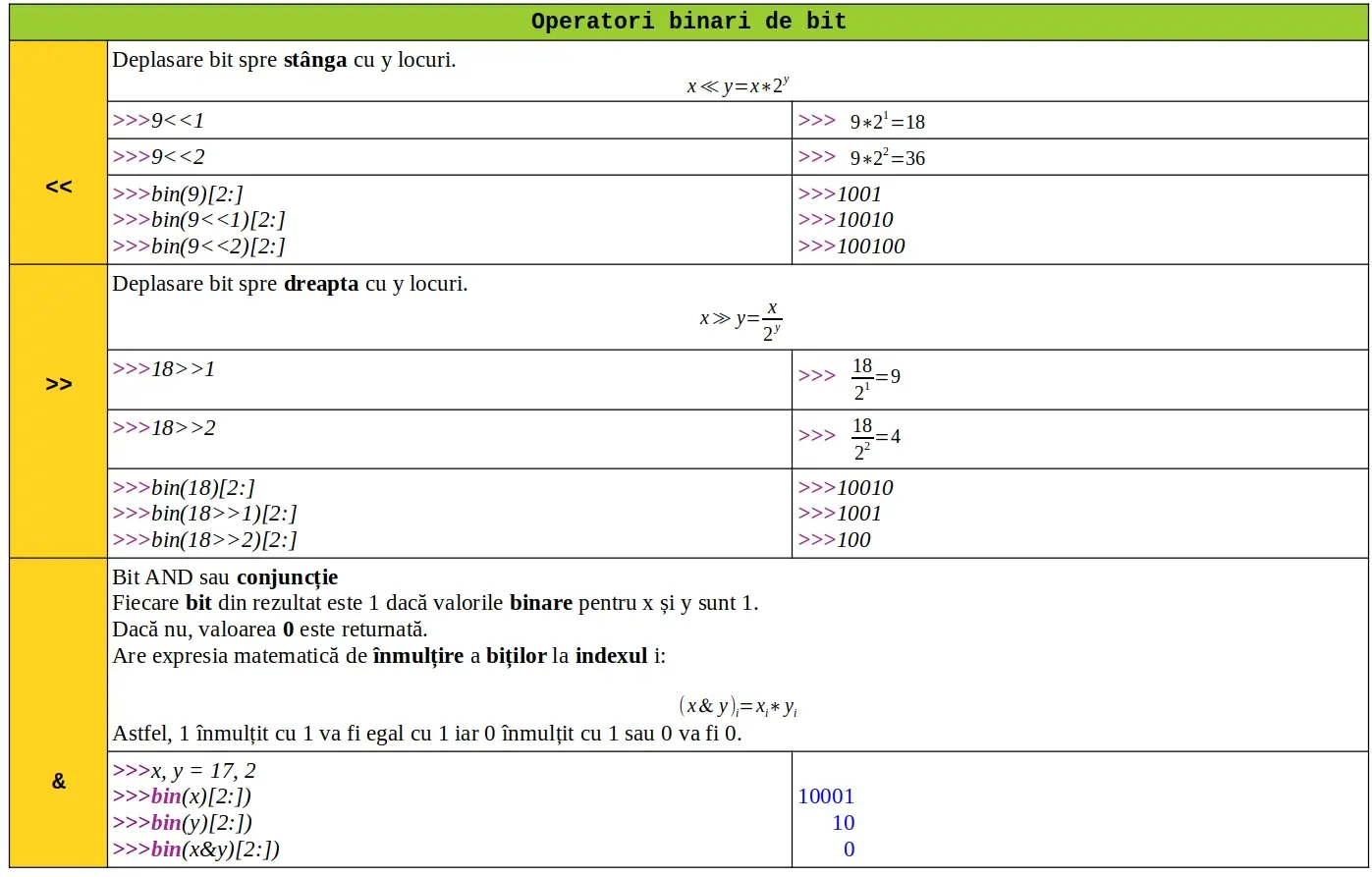
Task: Click the result '9*2²=36'
Action: [x=888, y=157]
